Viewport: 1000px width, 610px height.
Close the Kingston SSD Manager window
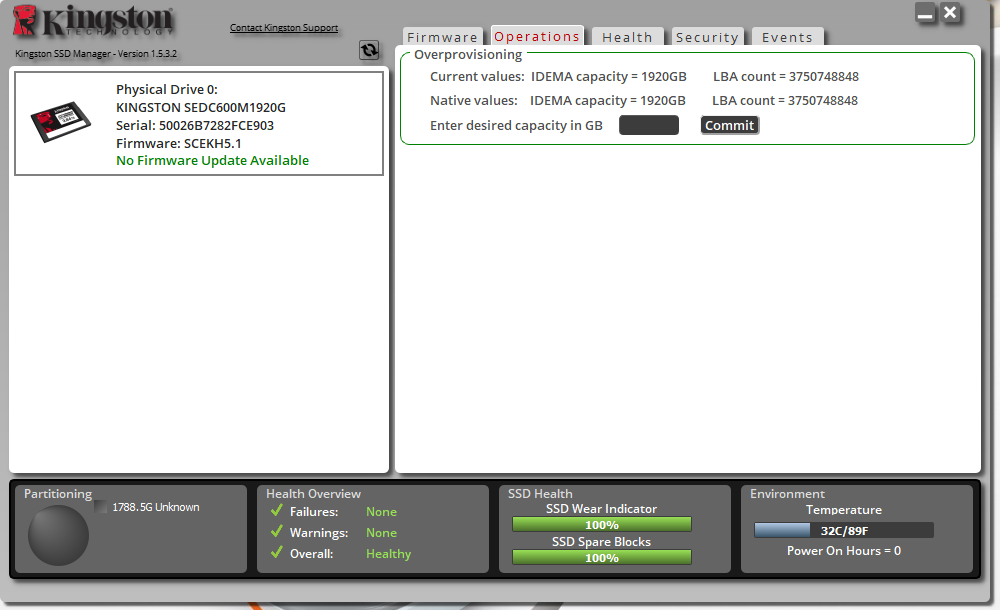pyautogui.click(x=950, y=13)
